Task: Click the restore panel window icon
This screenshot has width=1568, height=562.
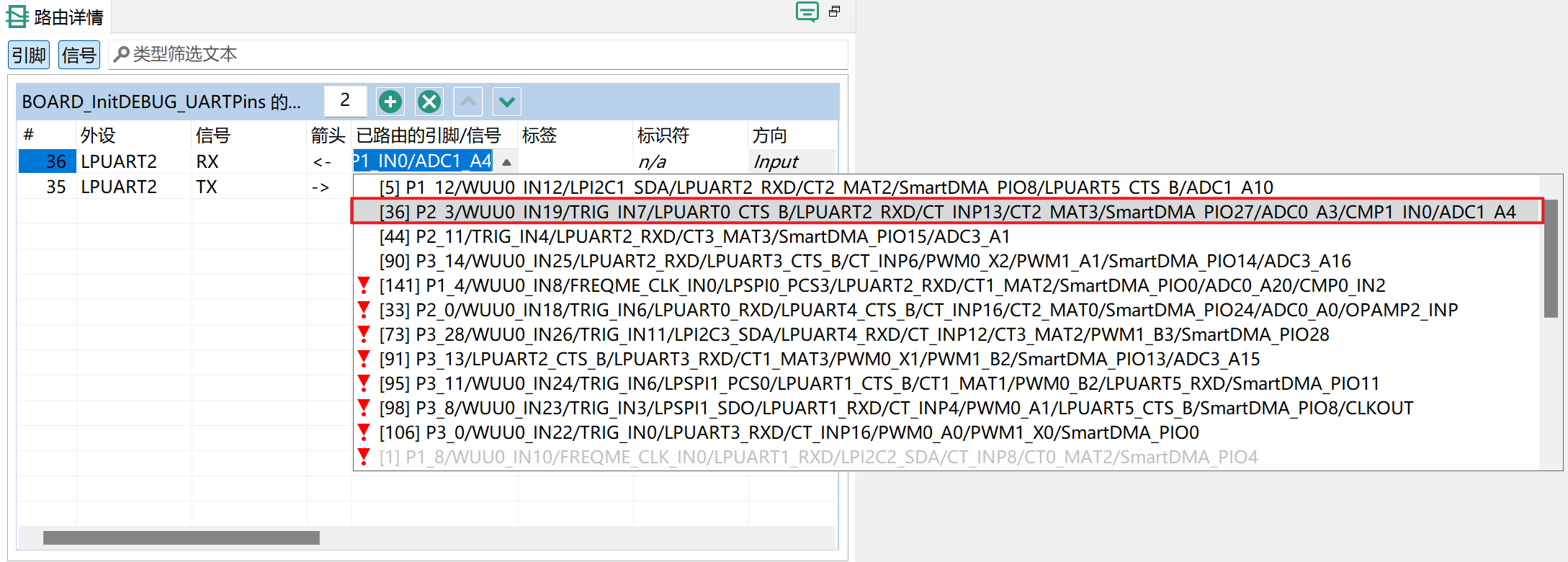Action: (835, 12)
